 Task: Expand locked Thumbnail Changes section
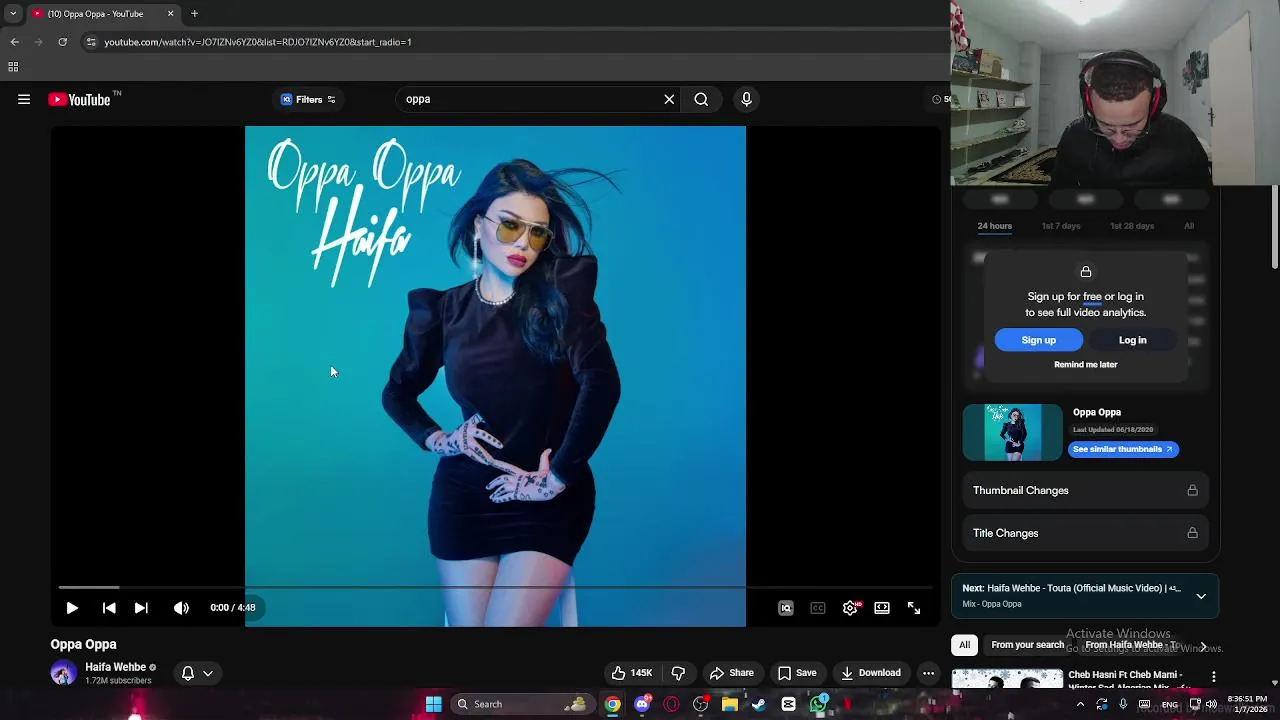[1085, 491]
